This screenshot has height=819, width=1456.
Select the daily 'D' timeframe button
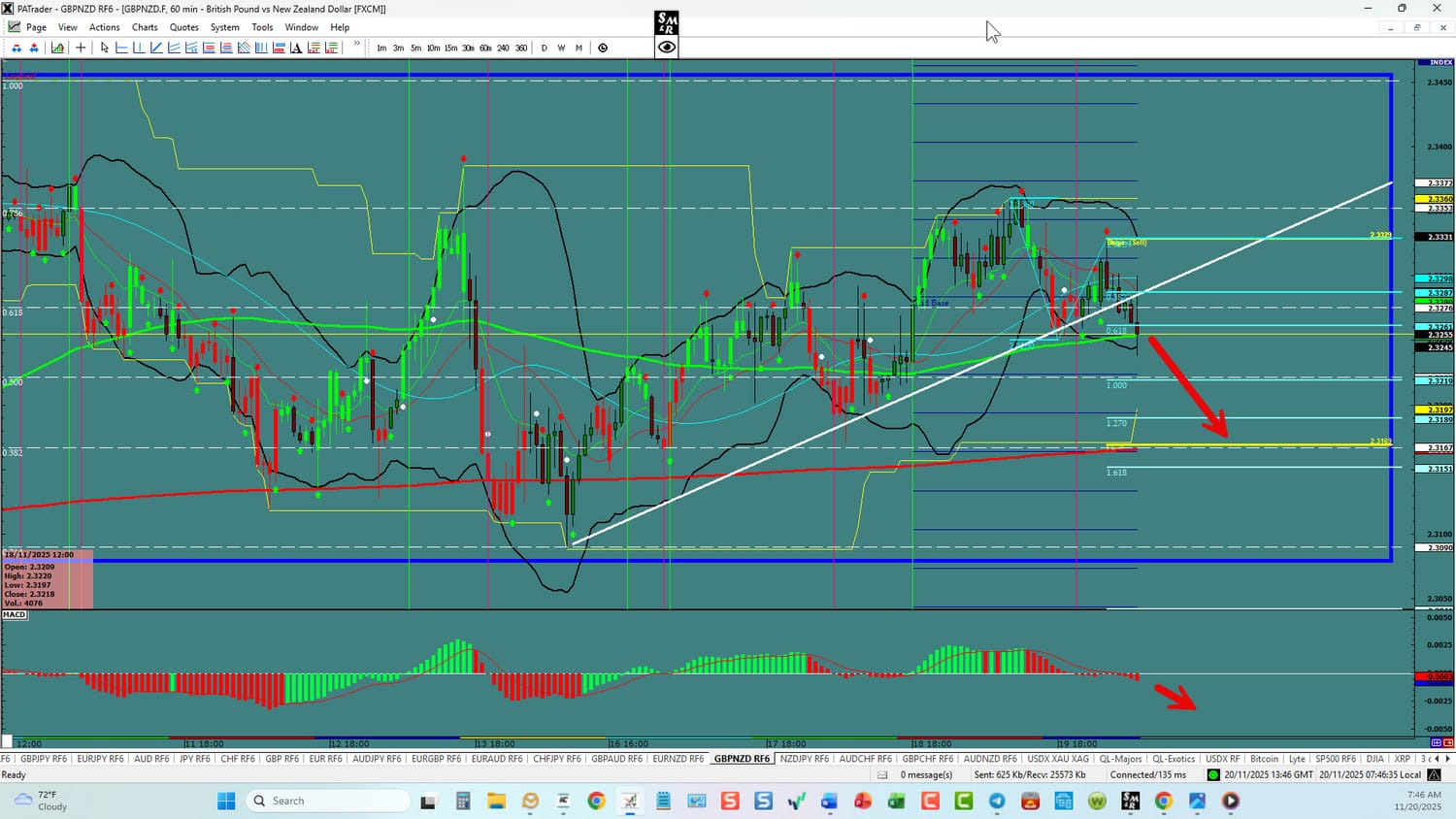(544, 48)
